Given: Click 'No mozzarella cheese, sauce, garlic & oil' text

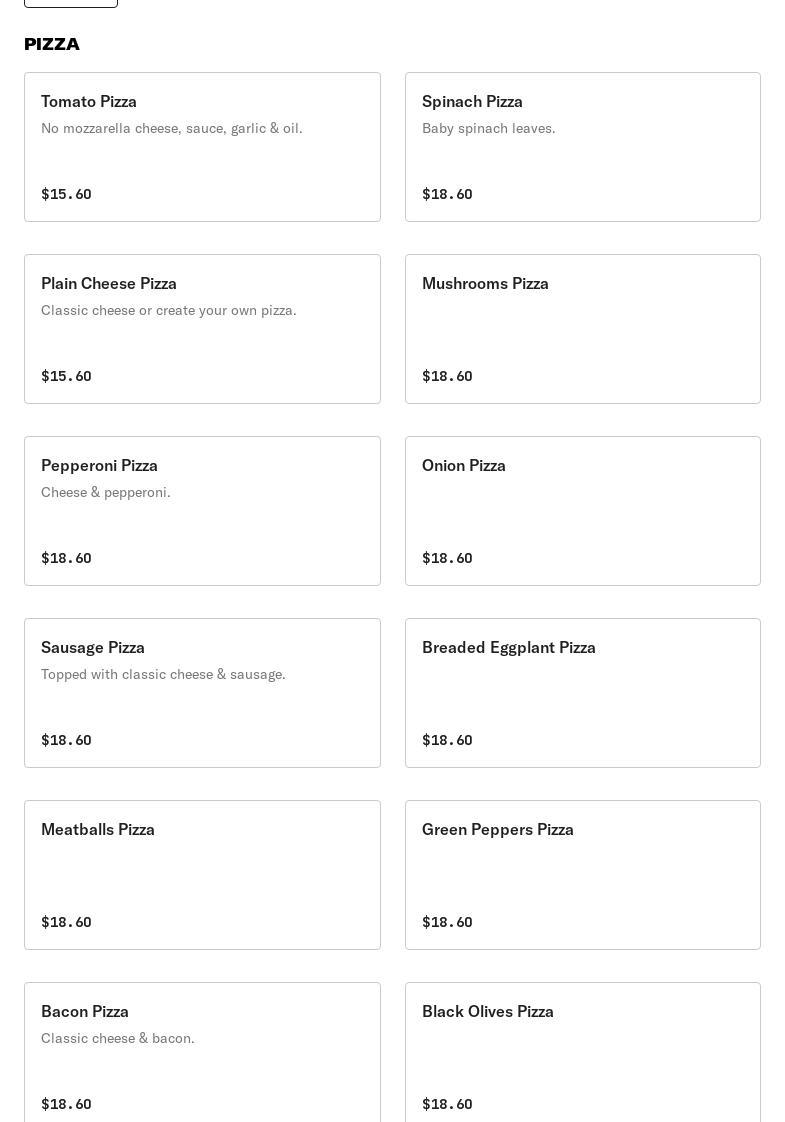Looking at the screenshot, I should click(x=172, y=128).
